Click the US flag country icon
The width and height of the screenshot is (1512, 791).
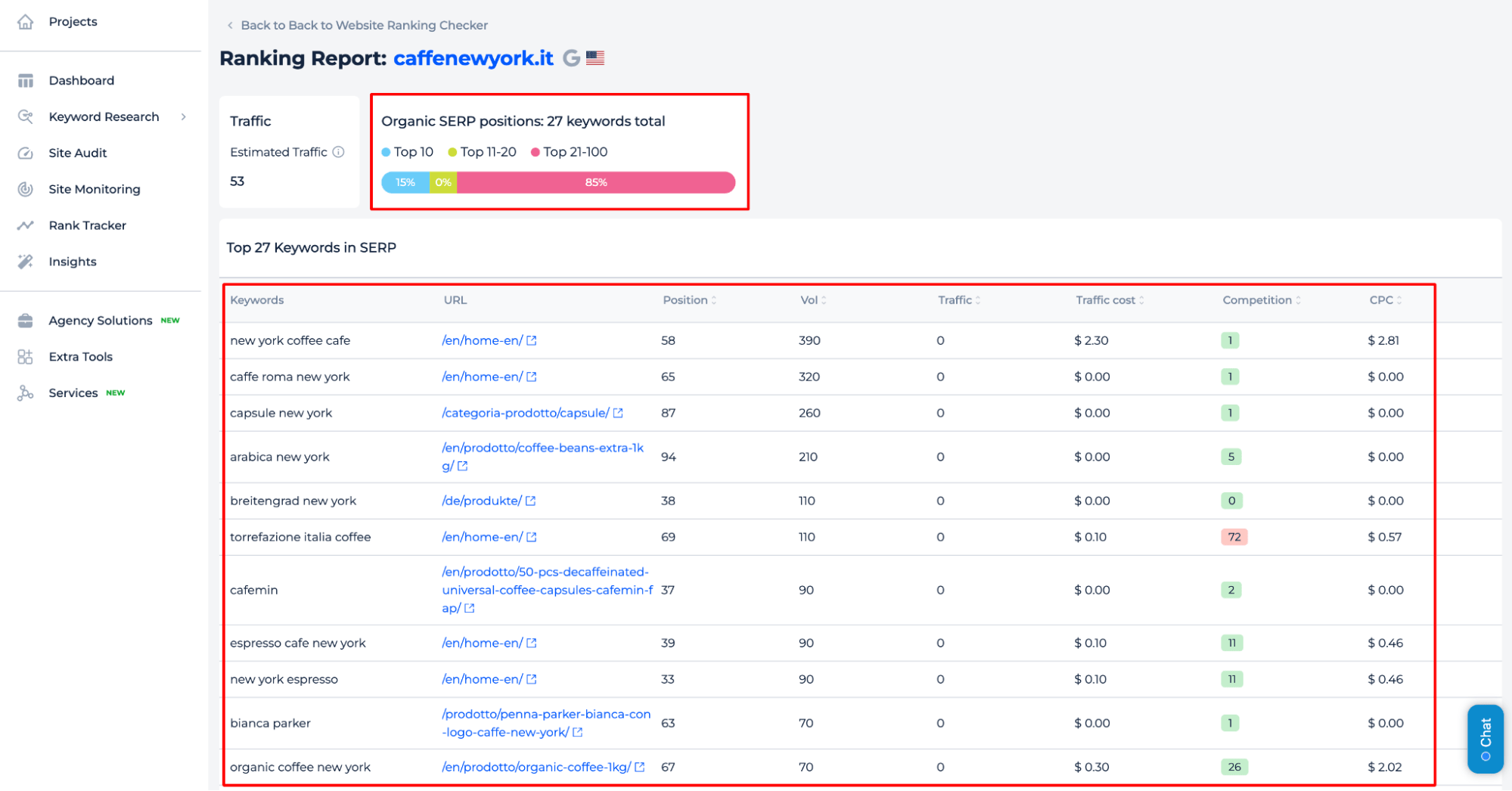[595, 58]
